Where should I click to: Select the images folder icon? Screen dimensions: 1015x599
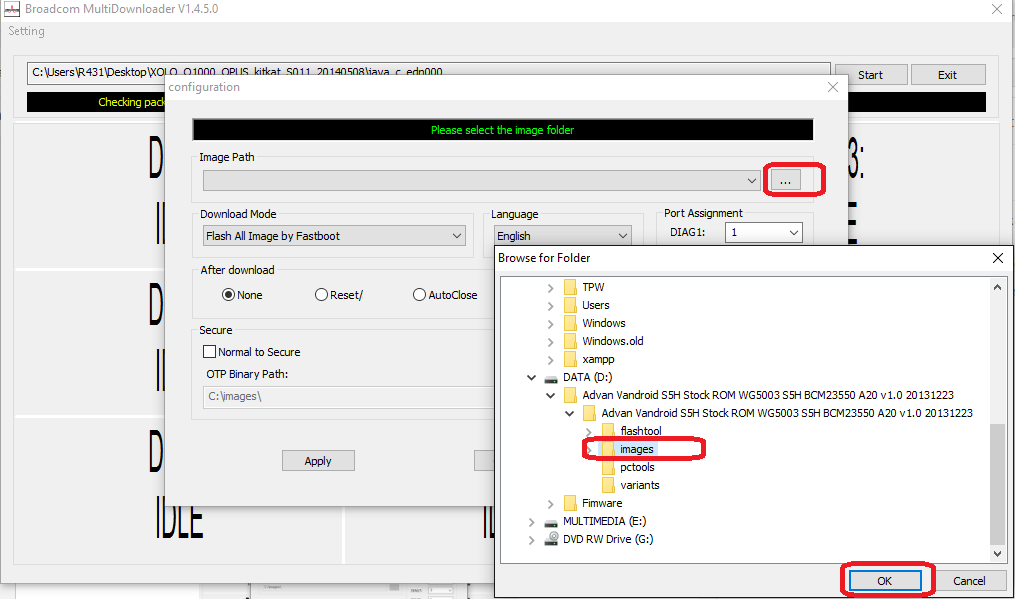click(x=608, y=449)
